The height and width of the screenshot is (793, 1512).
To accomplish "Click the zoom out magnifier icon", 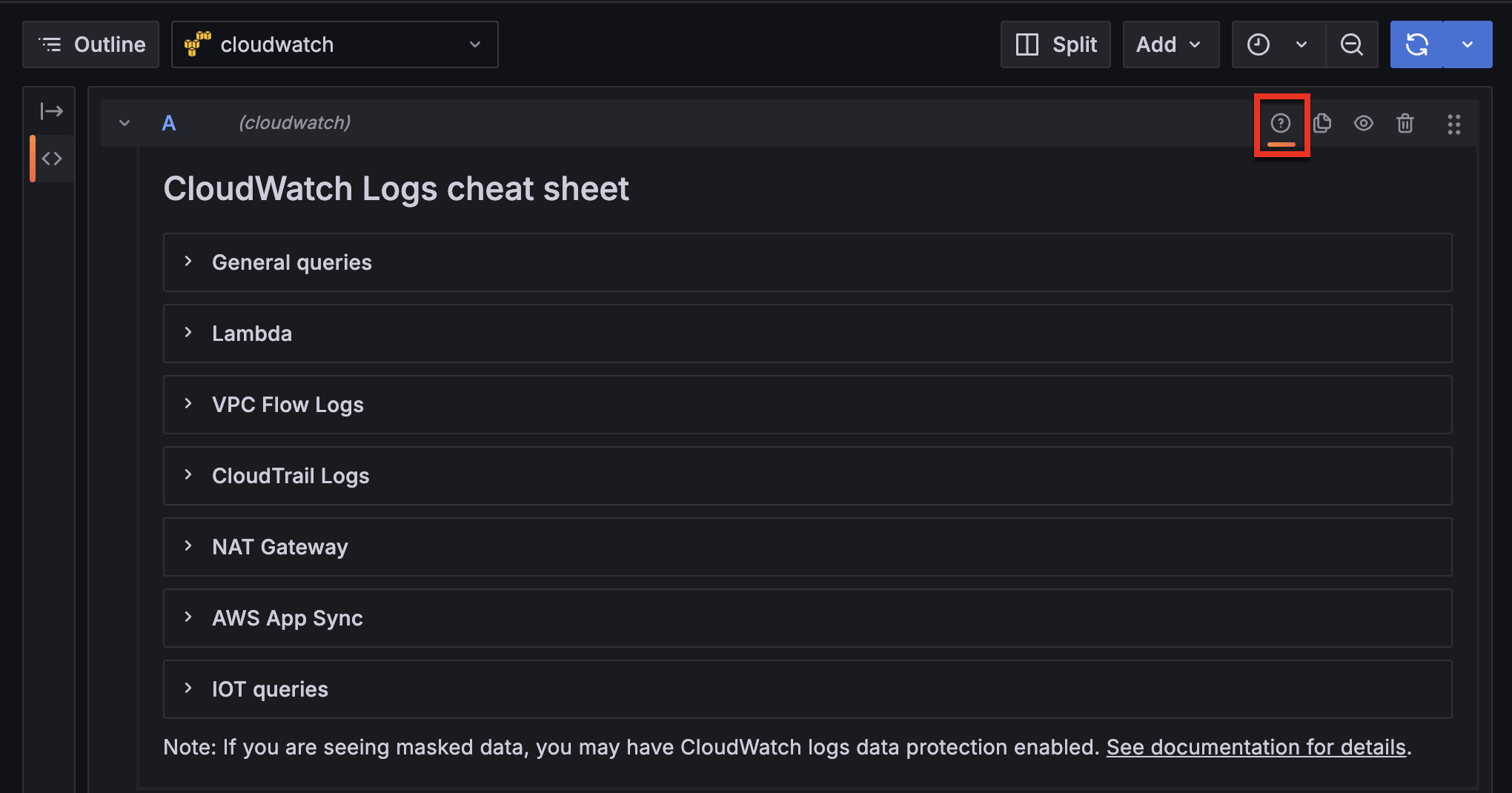I will tap(1352, 44).
